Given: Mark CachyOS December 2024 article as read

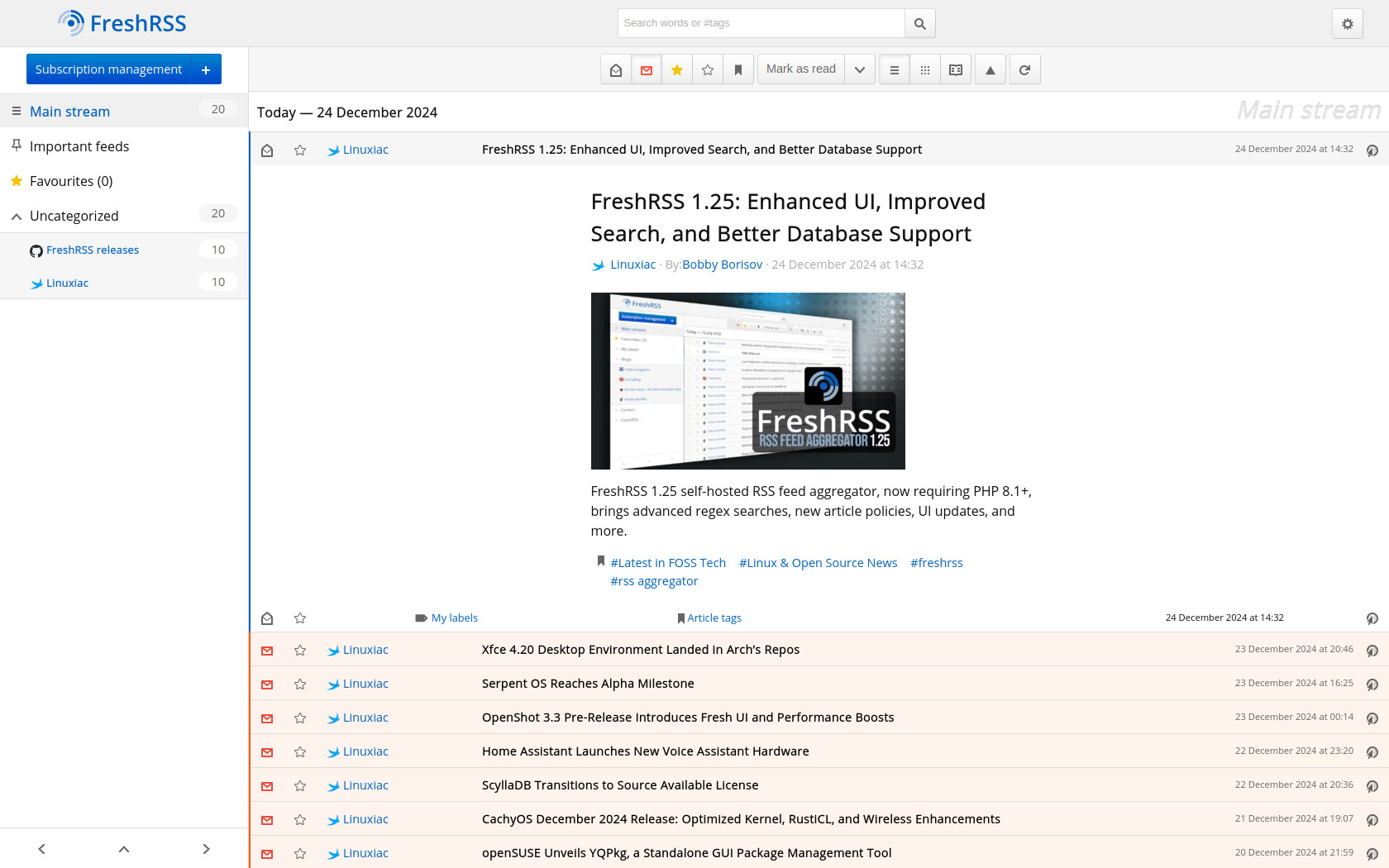Looking at the screenshot, I should 267,820.
